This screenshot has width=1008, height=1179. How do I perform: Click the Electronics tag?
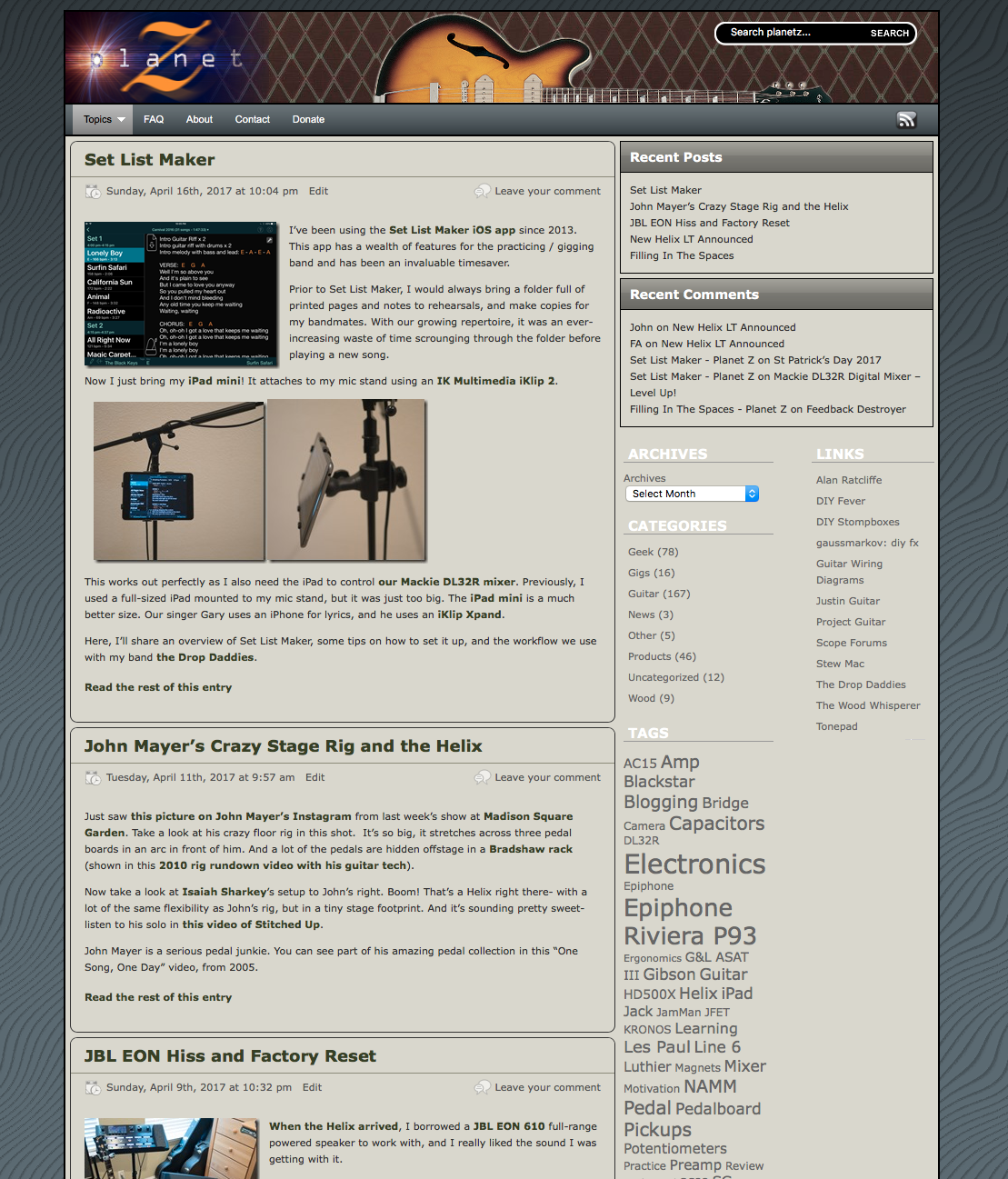(x=694, y=864)
